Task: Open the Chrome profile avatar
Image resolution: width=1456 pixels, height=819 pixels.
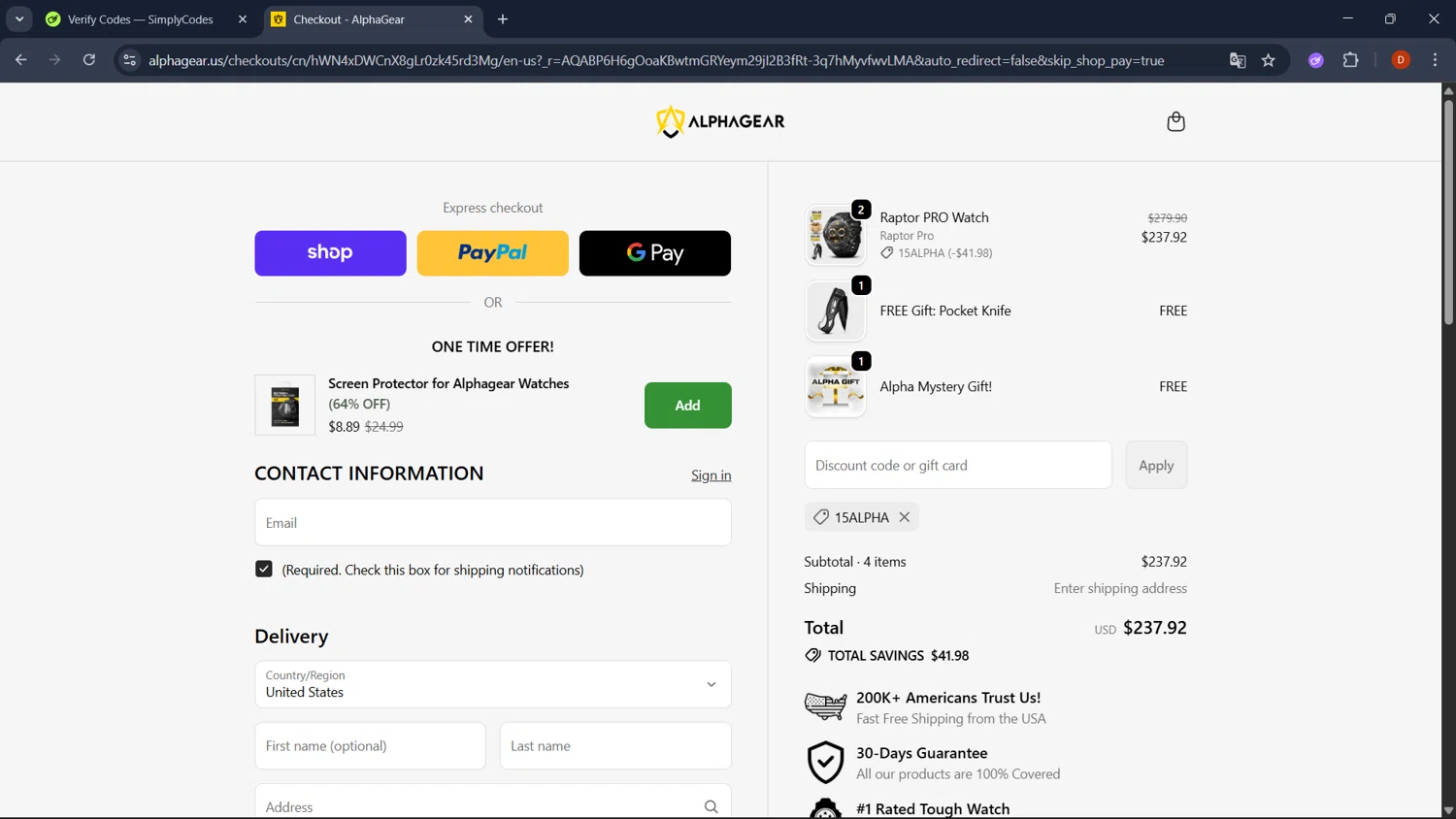Action: tap(1400, 60)
